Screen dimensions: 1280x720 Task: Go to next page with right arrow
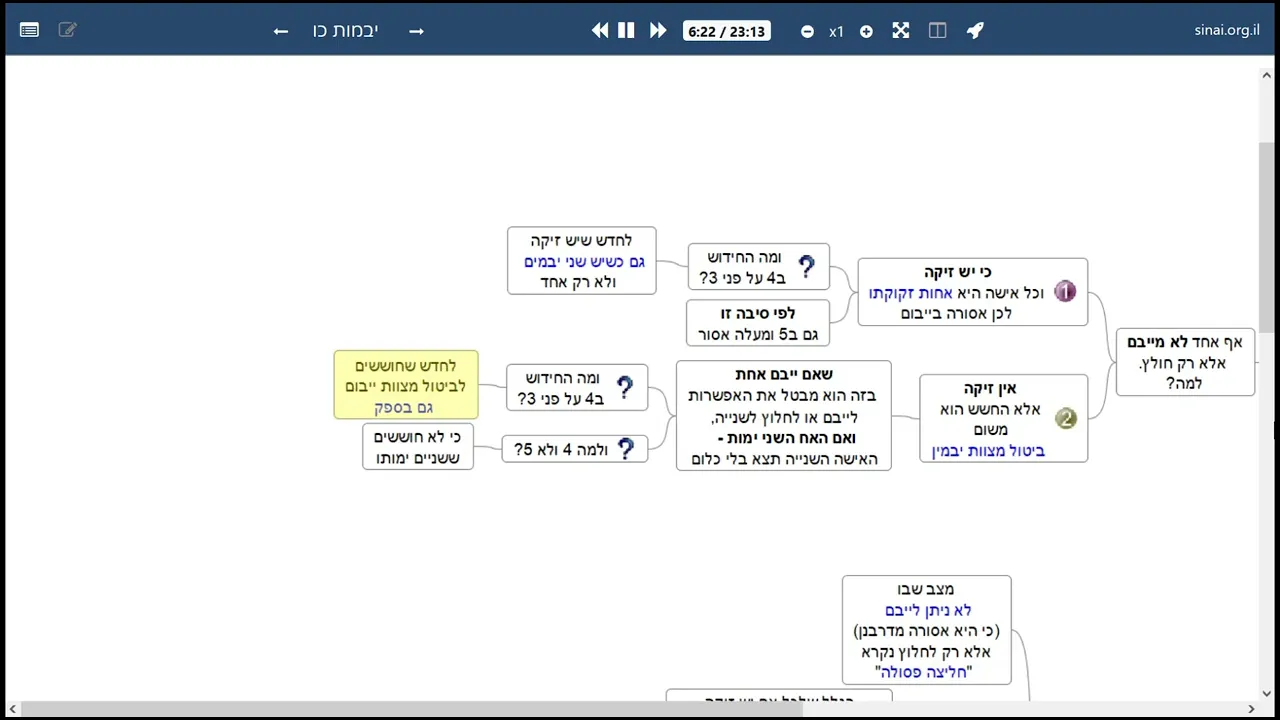(416, 32)
